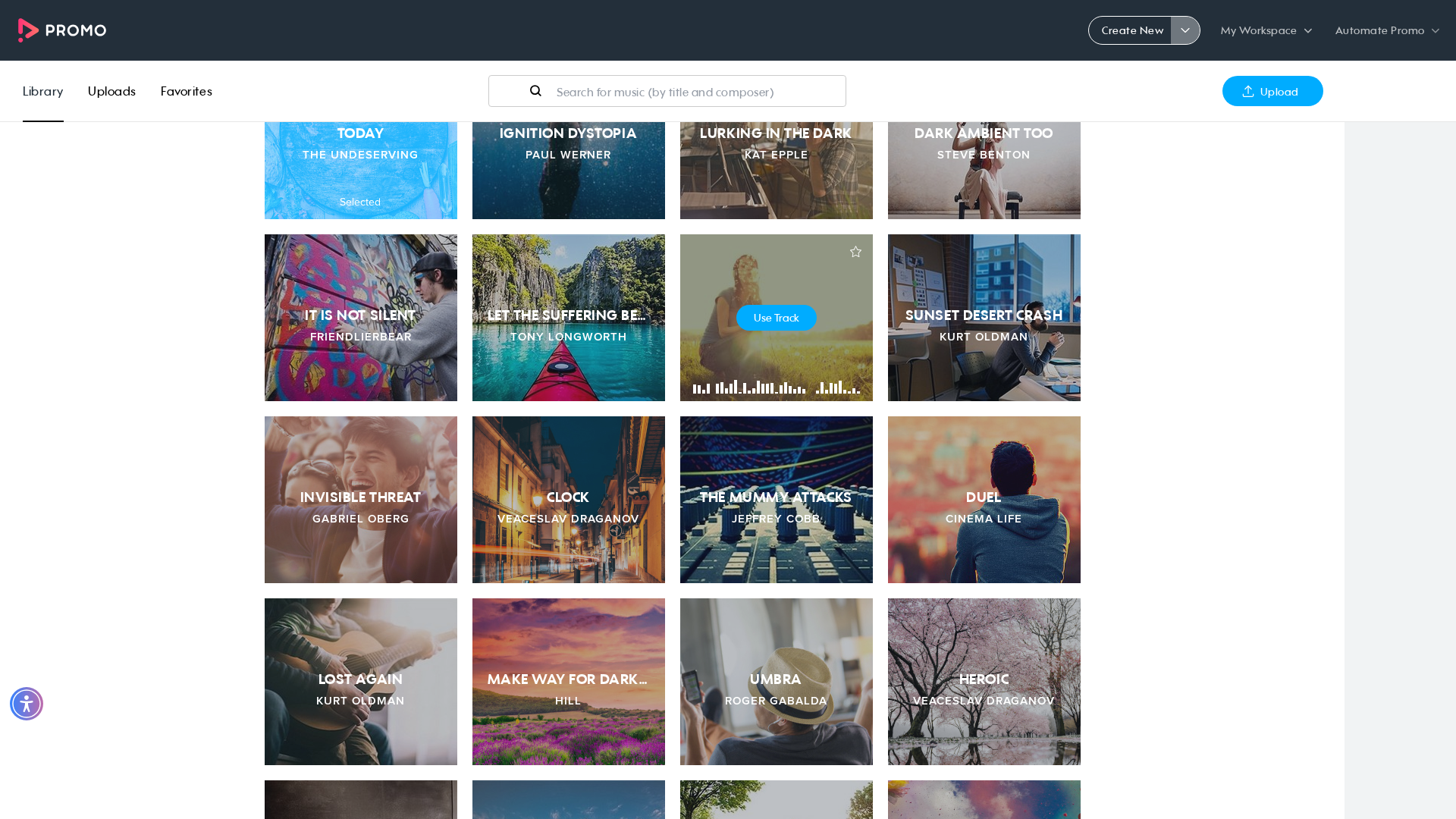This screenshot has width=1456, height=819.
Task: Click the search magnifier icon
Action: point(535,91)
